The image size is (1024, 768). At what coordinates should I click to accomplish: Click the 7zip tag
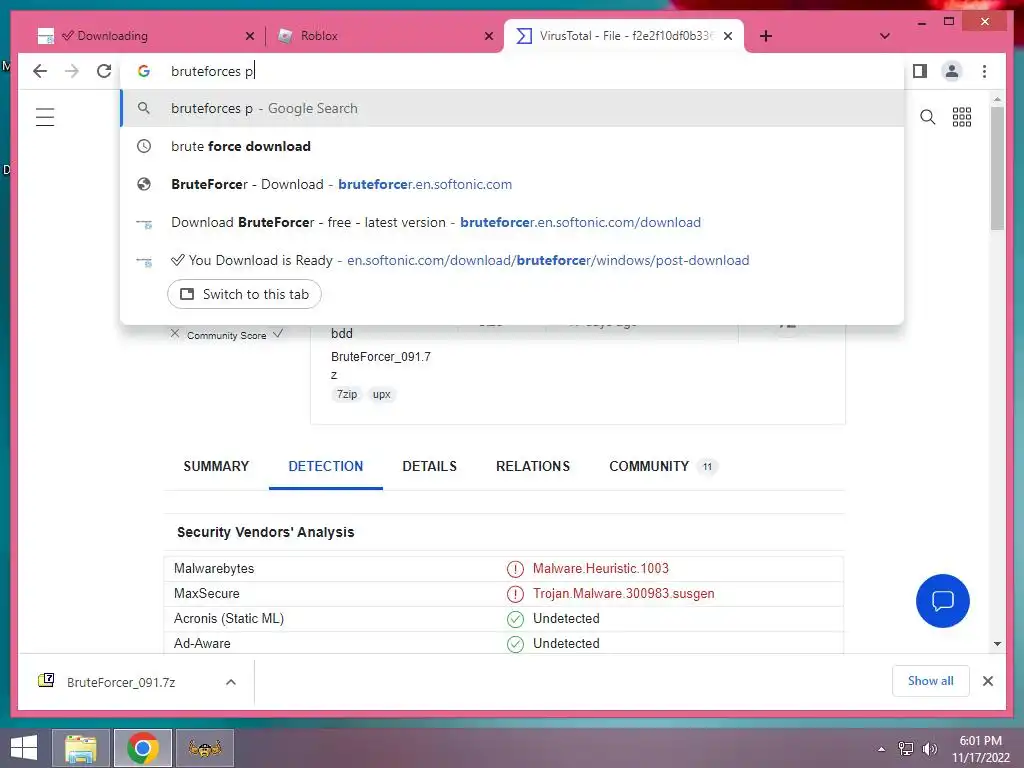tap(347, 394)
